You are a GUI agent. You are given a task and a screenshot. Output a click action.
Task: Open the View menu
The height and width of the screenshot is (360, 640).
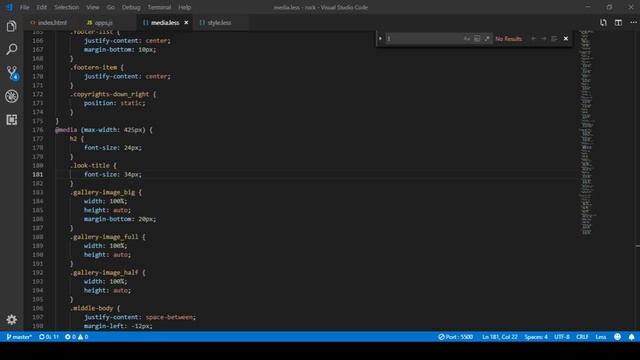pos(93,7)
